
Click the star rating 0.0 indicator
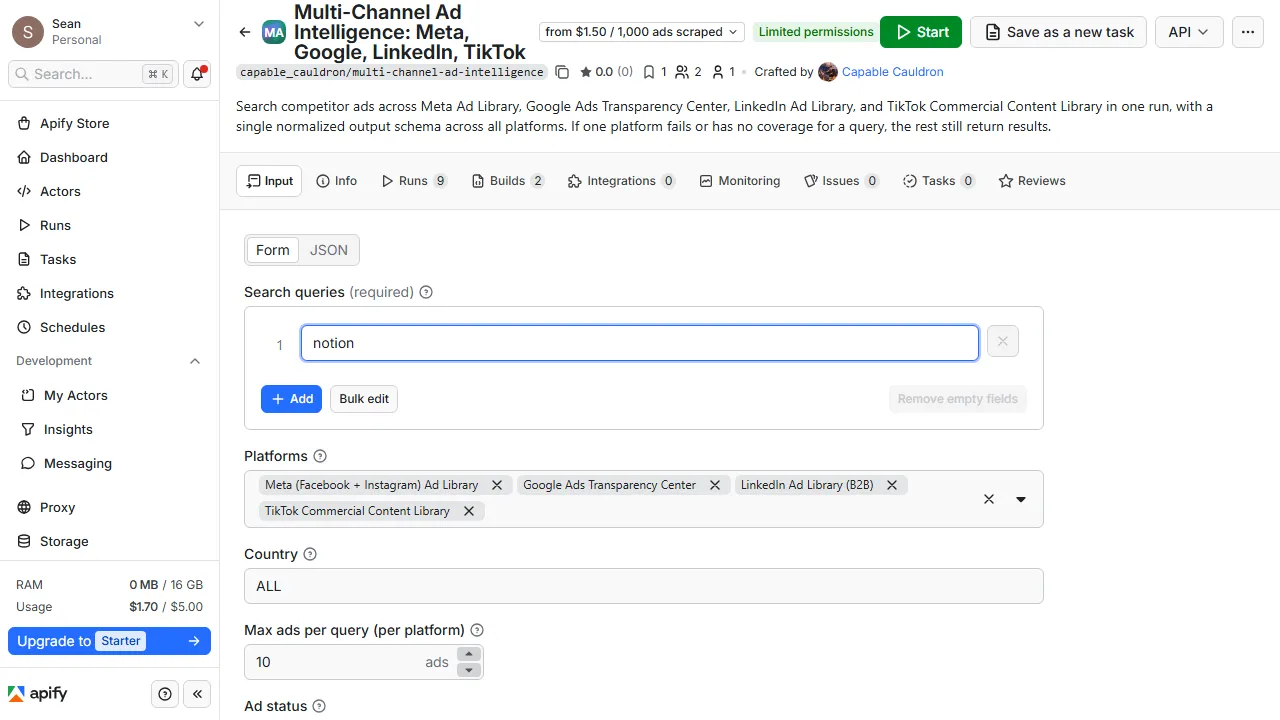pyautogui.click(x=606, y=72)
